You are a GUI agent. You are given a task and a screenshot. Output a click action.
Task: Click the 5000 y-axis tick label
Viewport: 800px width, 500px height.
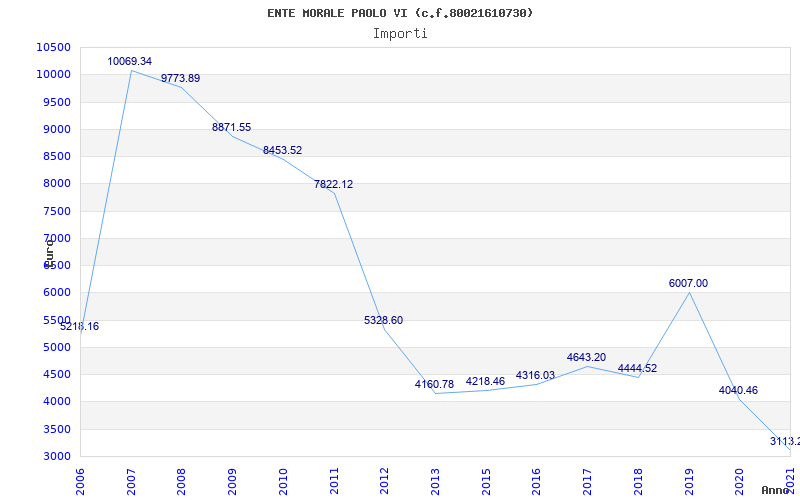point(56,347)
